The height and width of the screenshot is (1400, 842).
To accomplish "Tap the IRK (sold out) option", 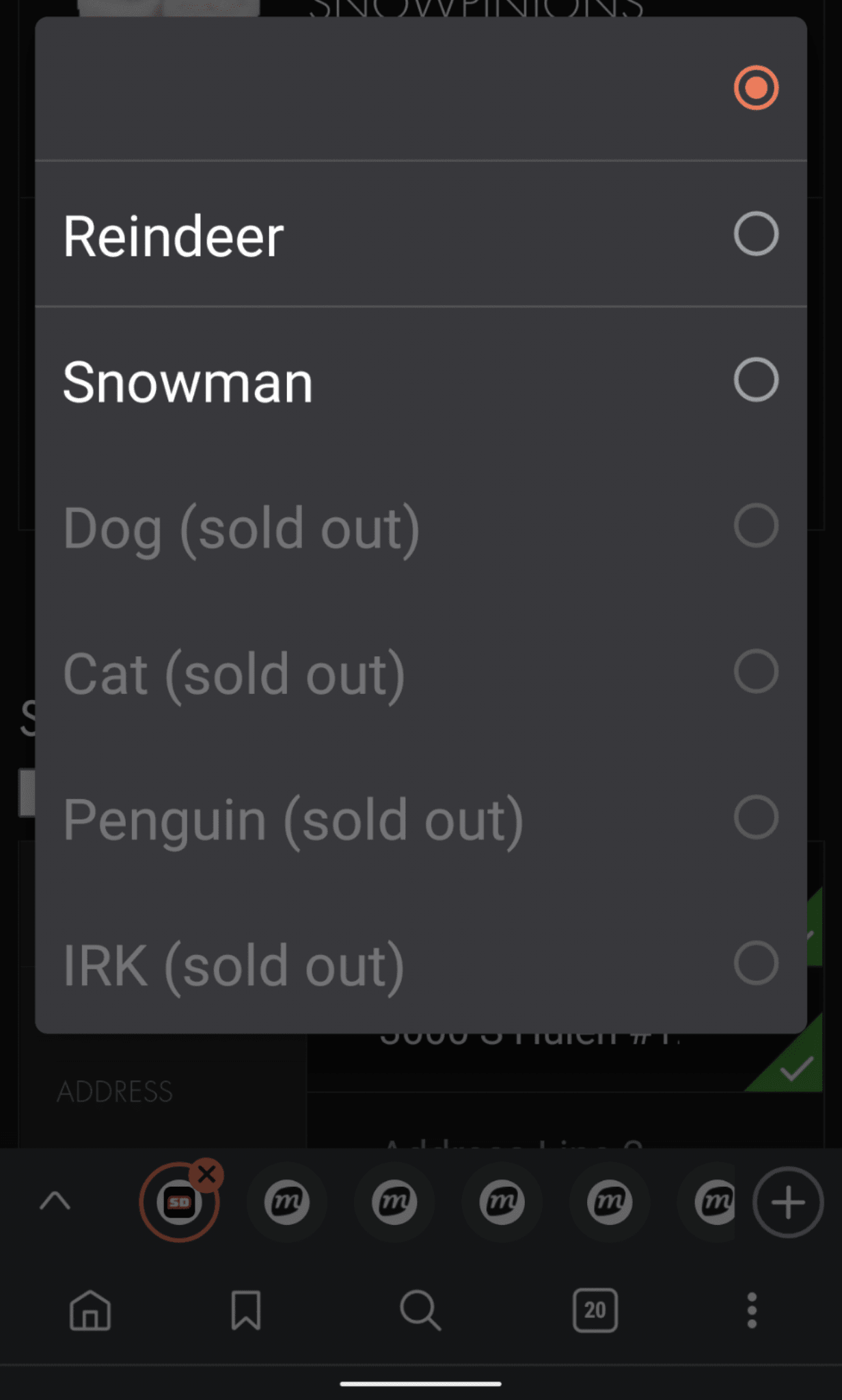I will point(234,965).
